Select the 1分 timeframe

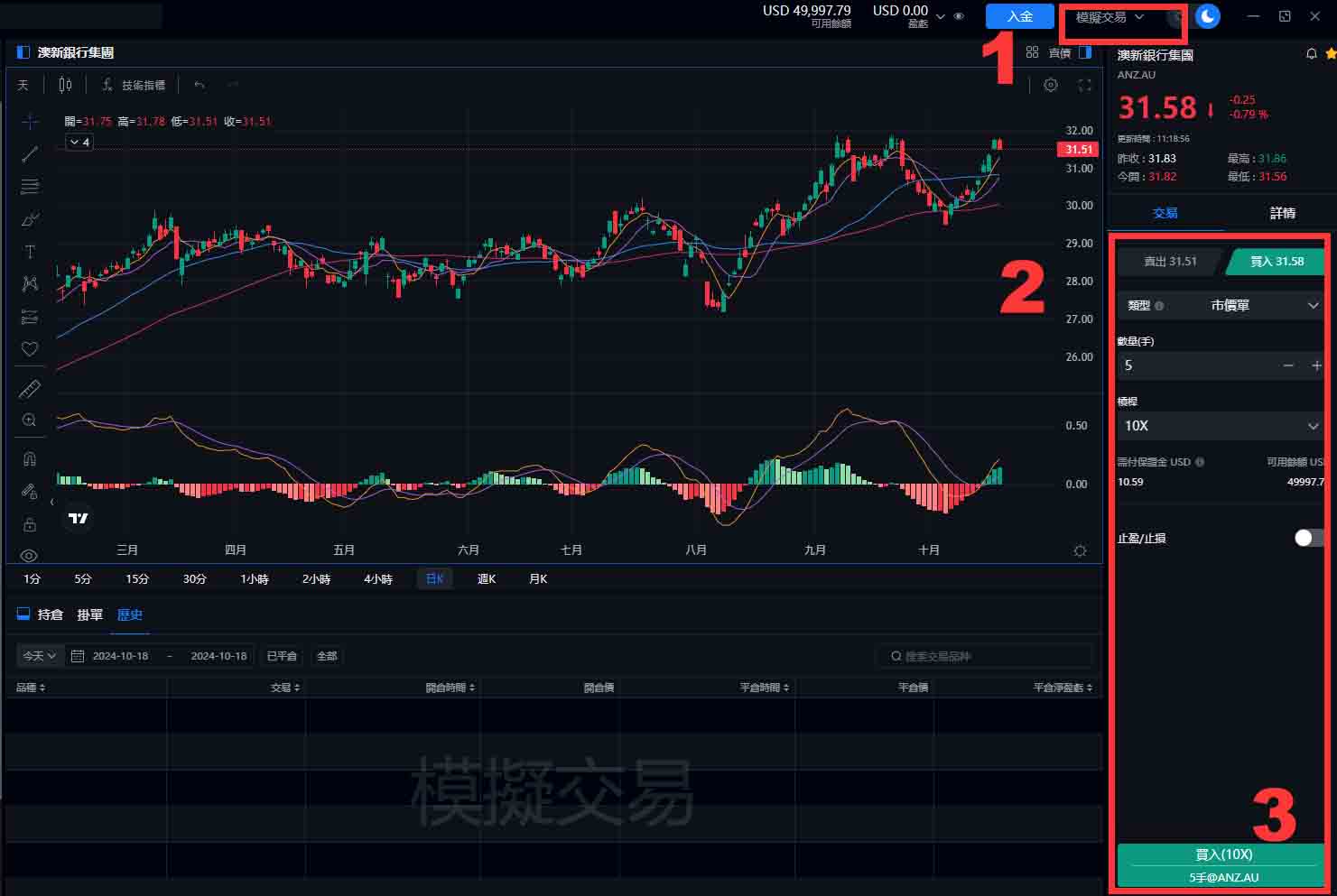(x=32, y=578)
